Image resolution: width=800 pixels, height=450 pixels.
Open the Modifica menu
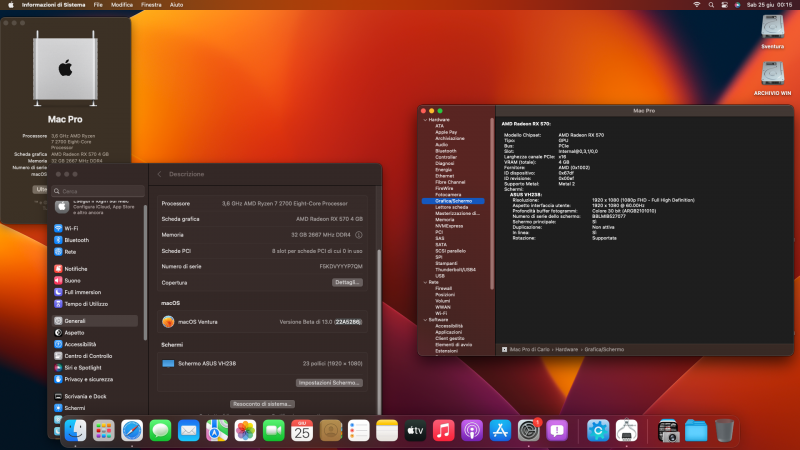(x=122, y=5)
